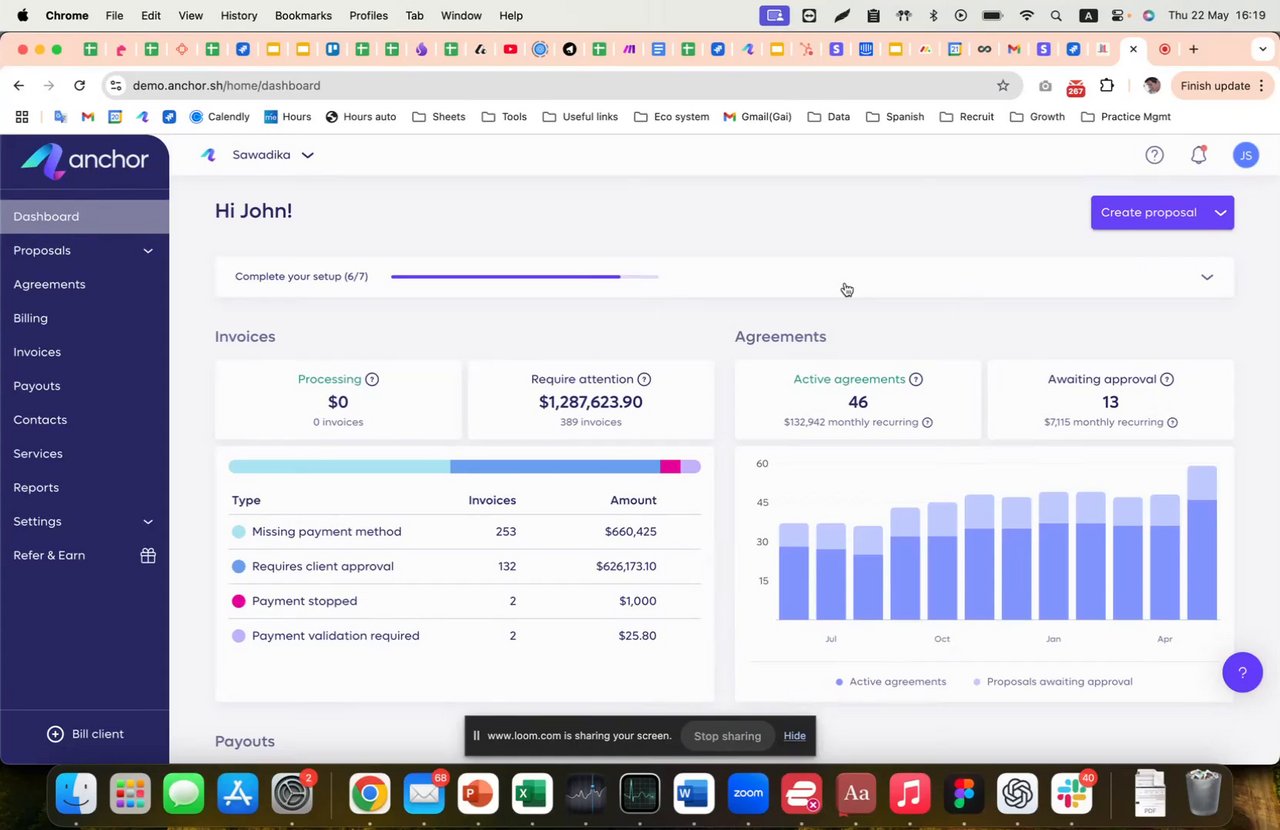Viewport: 1280px width, 830px height.
Task: Click the blue Missing payment method swatch
Action: [x=238, y=532]
